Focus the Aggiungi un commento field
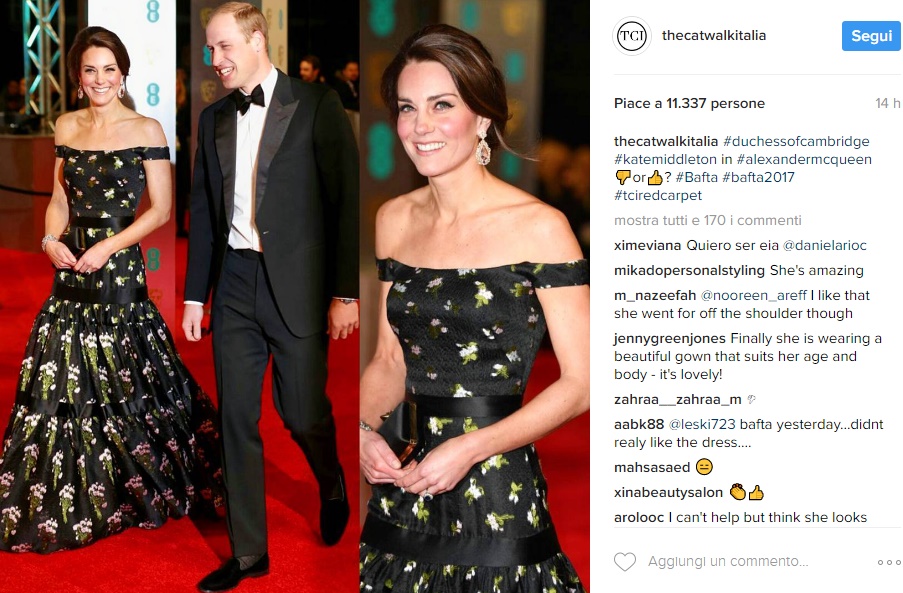This screenshot has width=903, height=593. 728,561
